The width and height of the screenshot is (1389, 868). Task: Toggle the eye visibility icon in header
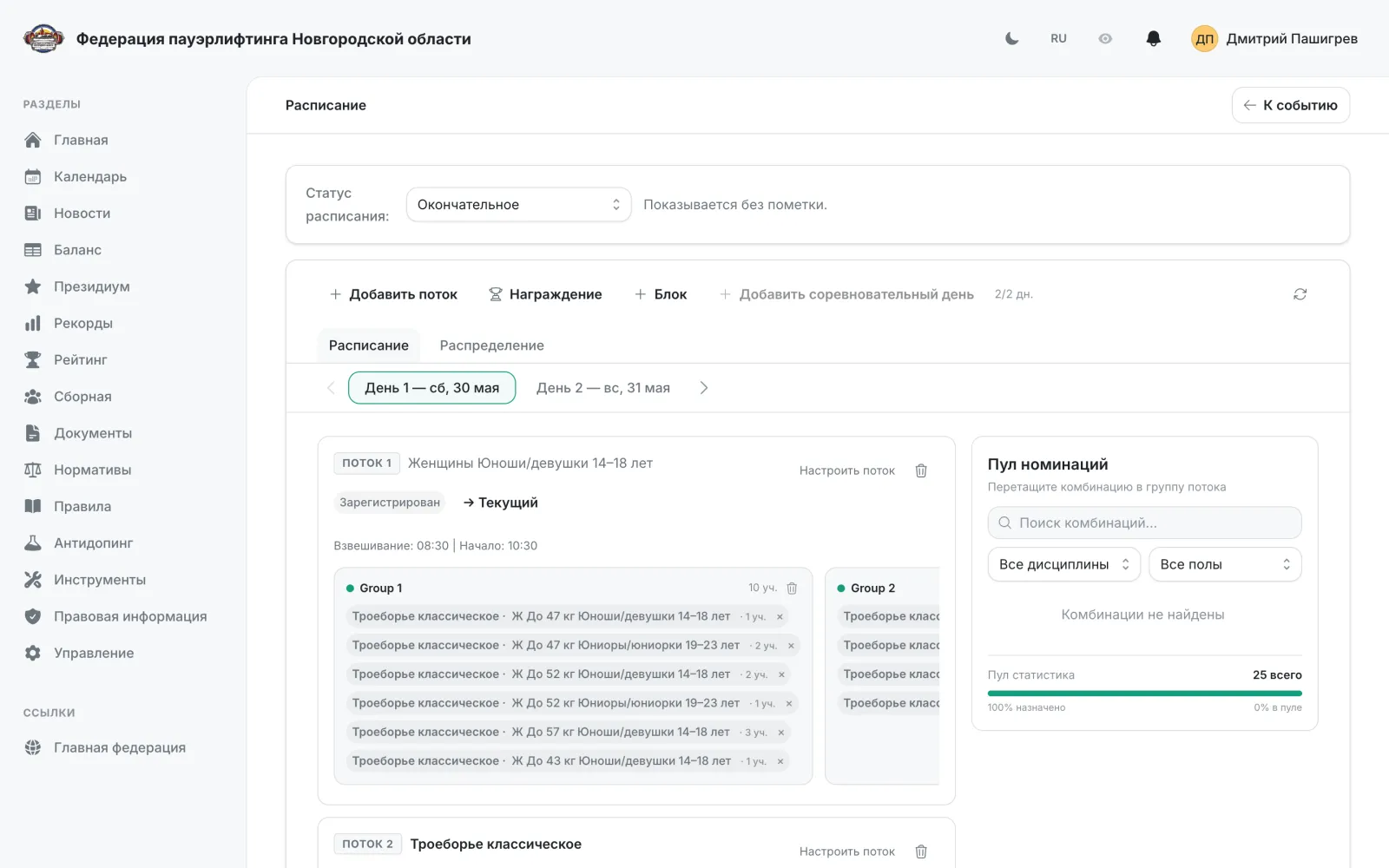(1105, 38)
